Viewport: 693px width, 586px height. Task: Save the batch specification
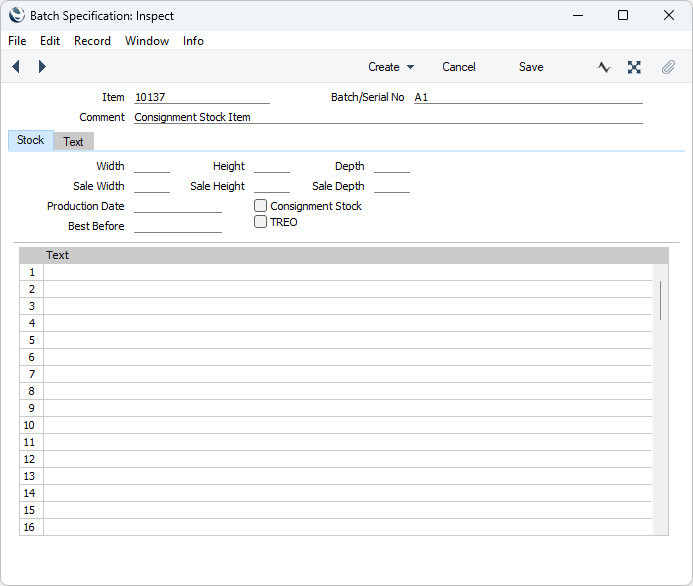click(x=531, y=67)
